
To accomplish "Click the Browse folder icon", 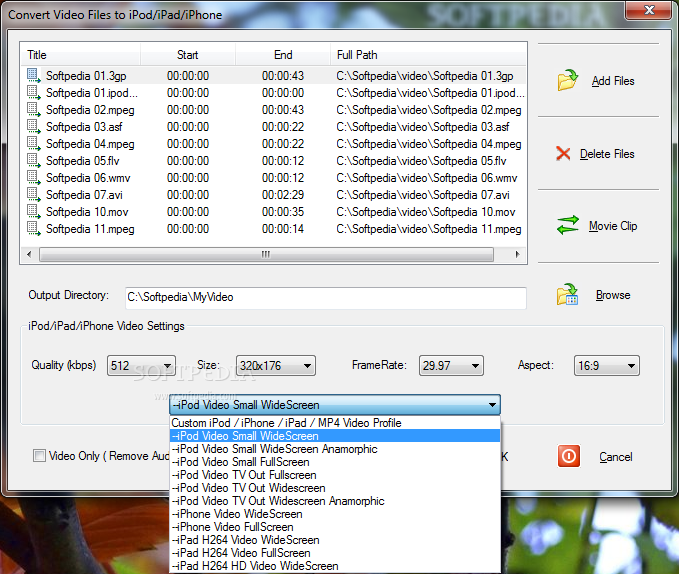I will (567, 294).
